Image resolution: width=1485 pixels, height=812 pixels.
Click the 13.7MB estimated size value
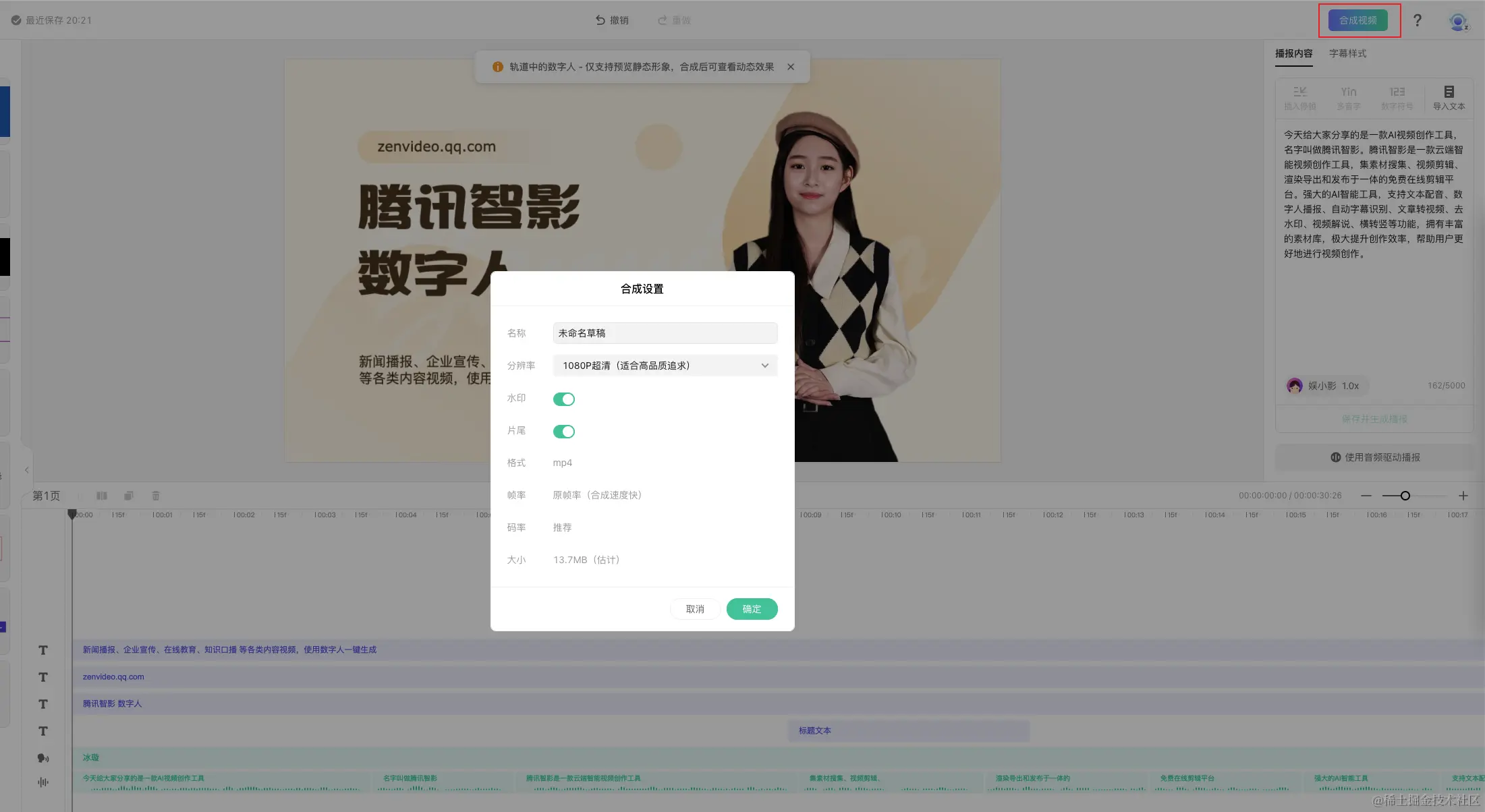586,560
